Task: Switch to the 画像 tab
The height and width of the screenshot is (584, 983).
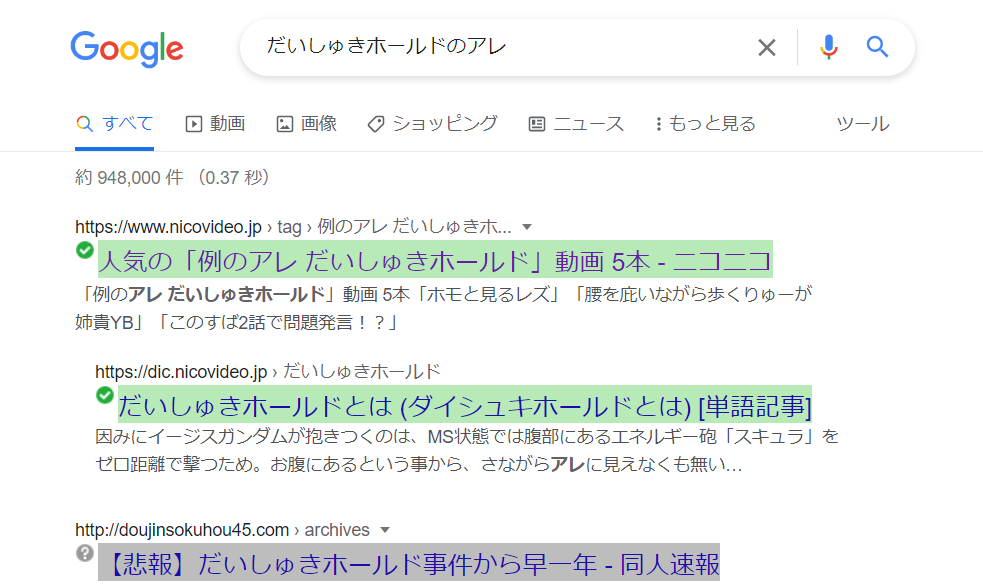Action: point(307,123)
